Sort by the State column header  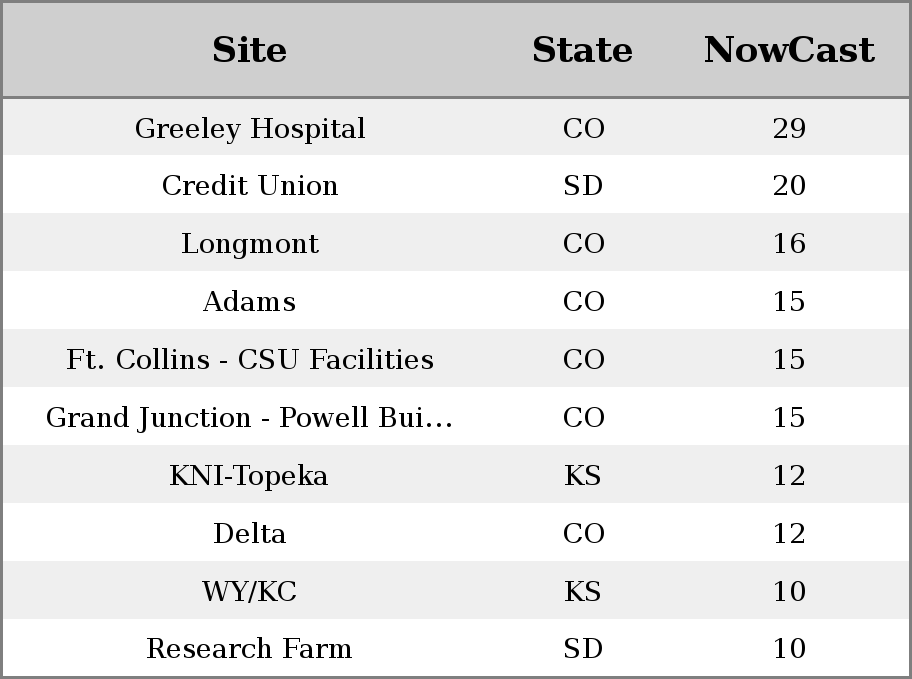[x=582, y=50]
